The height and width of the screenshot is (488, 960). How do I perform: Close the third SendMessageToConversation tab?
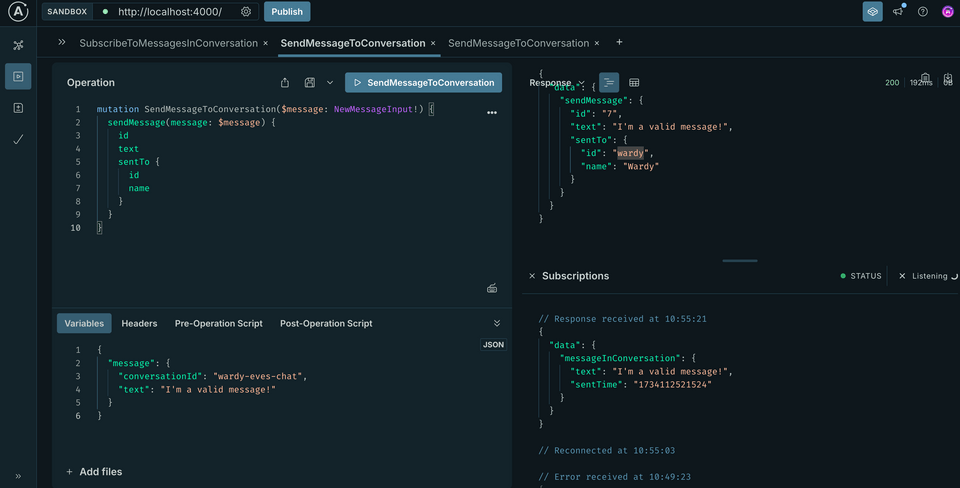coord(597,43)
